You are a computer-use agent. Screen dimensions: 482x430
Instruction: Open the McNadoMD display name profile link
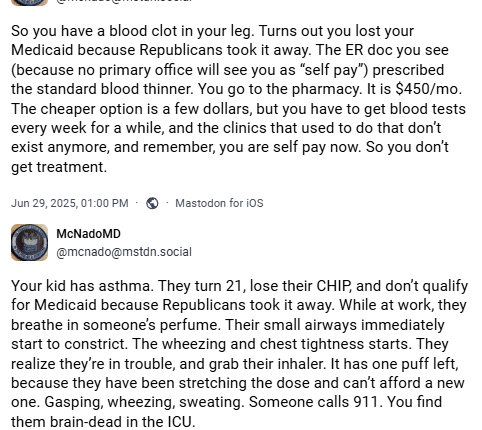coord(88,234)
